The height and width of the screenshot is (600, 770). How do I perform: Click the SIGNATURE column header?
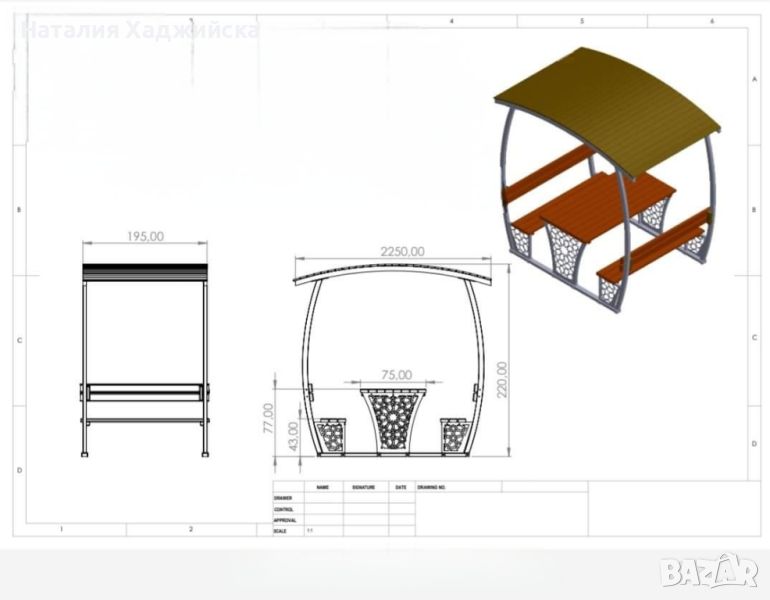tap(364, 487)
